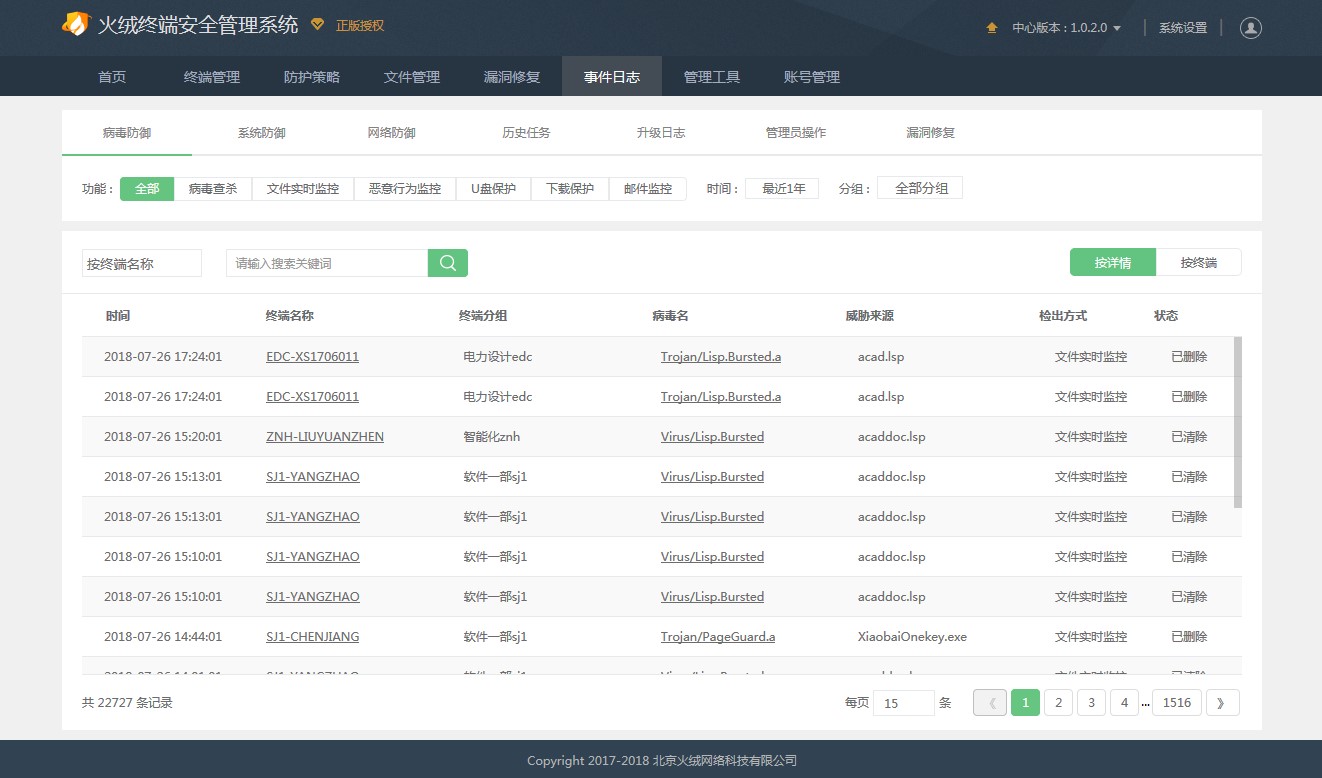1322x778 pixels.
Task: Open terminal link SJ1-CHENJIANG
Action: point(313,637)
